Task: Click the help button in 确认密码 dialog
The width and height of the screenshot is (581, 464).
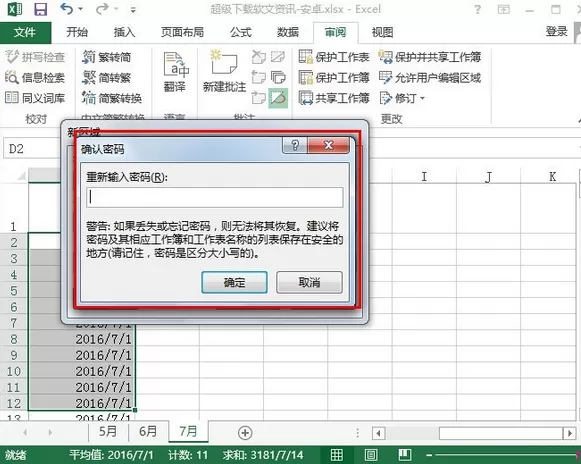Action: pos(295,145)
